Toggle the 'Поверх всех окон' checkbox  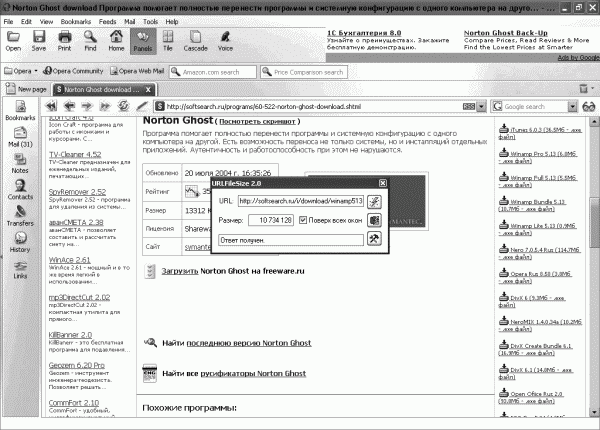303,220
